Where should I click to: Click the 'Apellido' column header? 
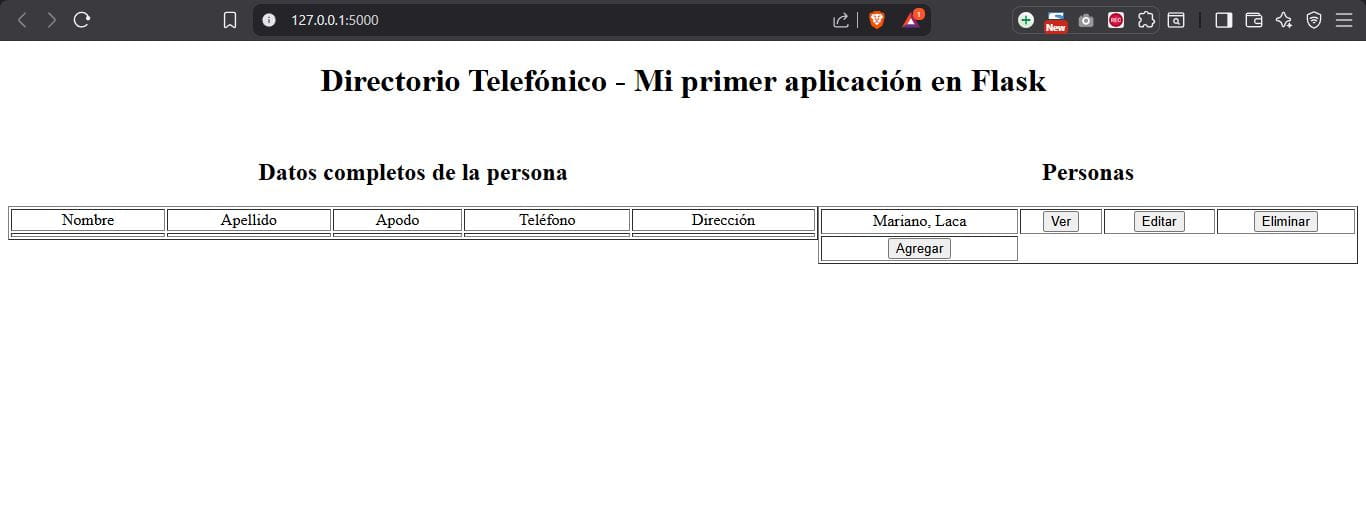248,220
